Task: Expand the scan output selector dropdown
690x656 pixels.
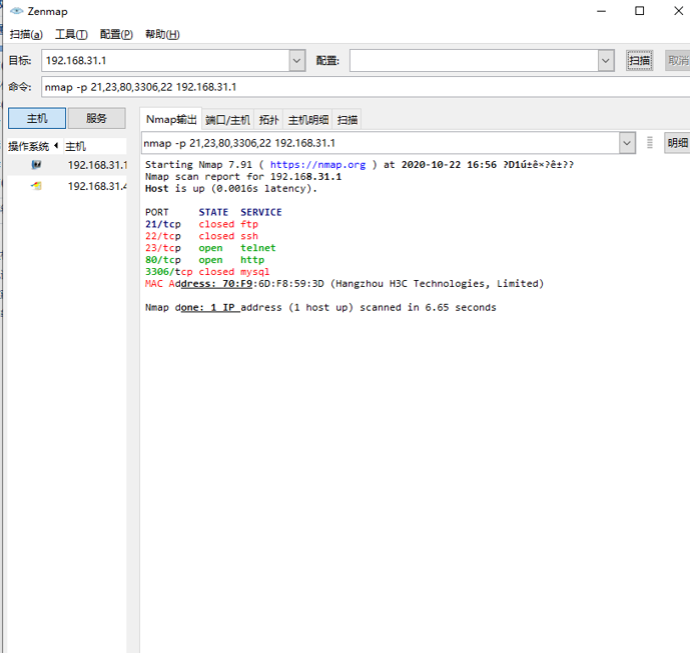Action: coord(627,143)
